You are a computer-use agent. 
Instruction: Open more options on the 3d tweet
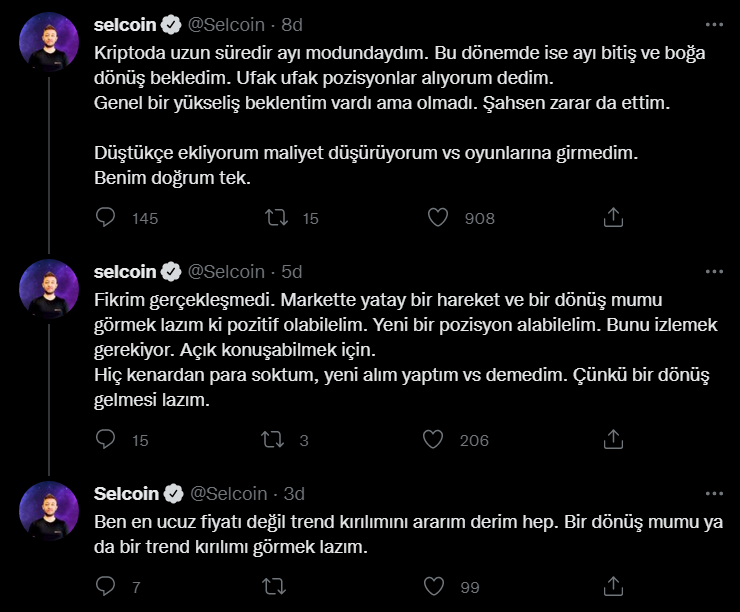(713, 493)
